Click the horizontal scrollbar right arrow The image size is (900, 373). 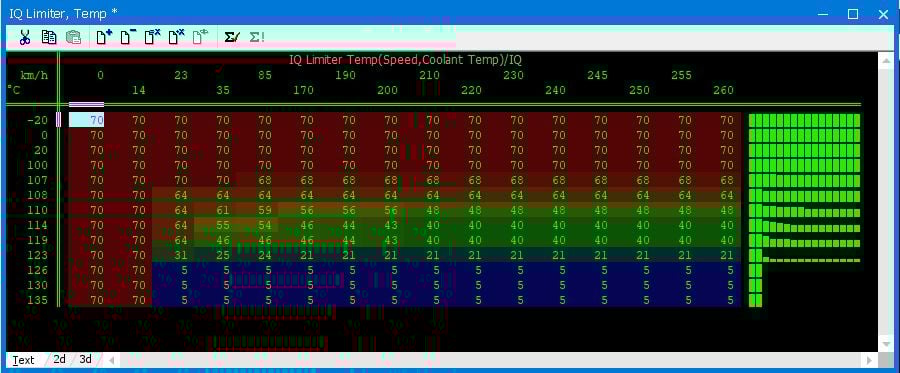pyautogui.click(x=870, y=360)
